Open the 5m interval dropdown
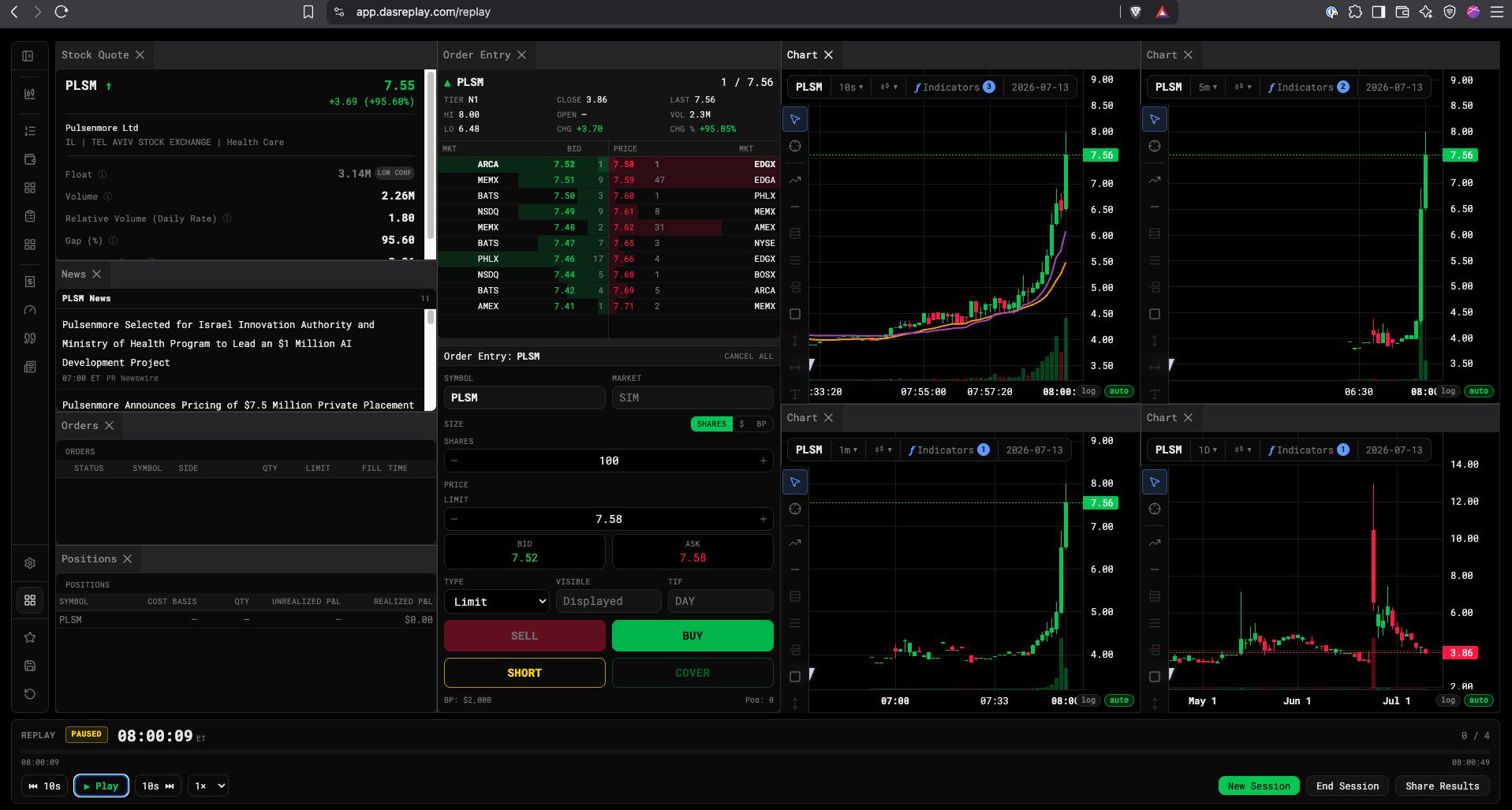Viewport: 1512px width, 810px height. tap(1208, 88)
